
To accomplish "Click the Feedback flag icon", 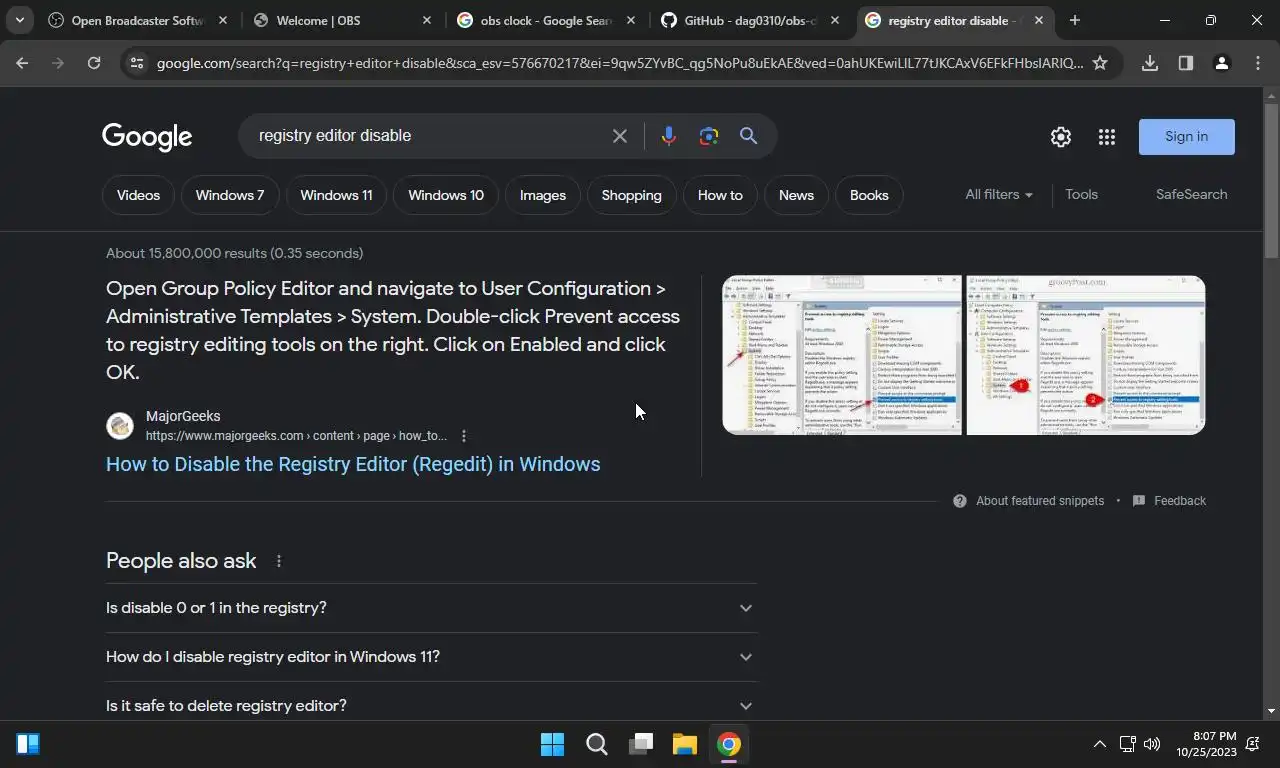I will 1138,501.
